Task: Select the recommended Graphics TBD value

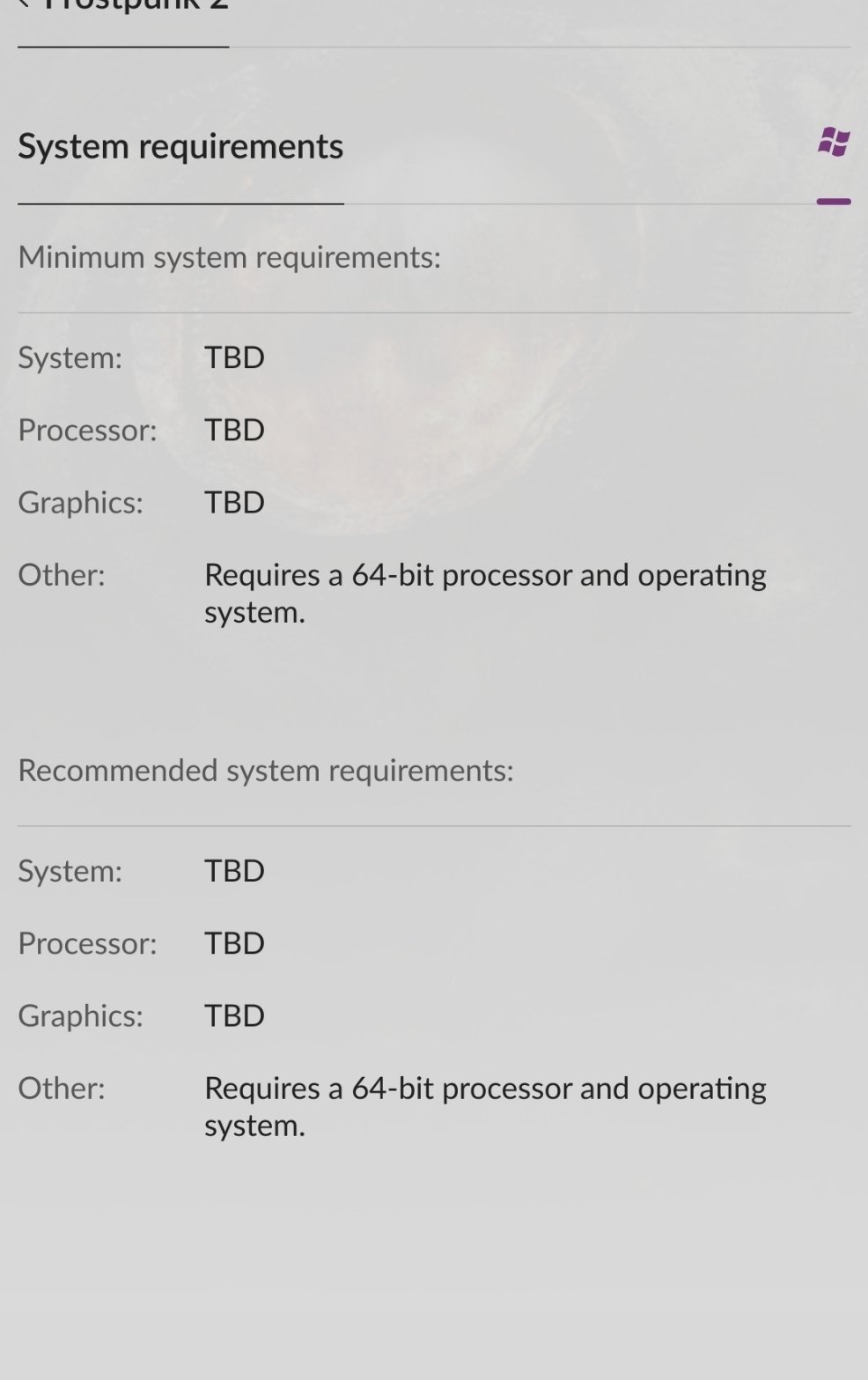Action: coord(234,1015)
